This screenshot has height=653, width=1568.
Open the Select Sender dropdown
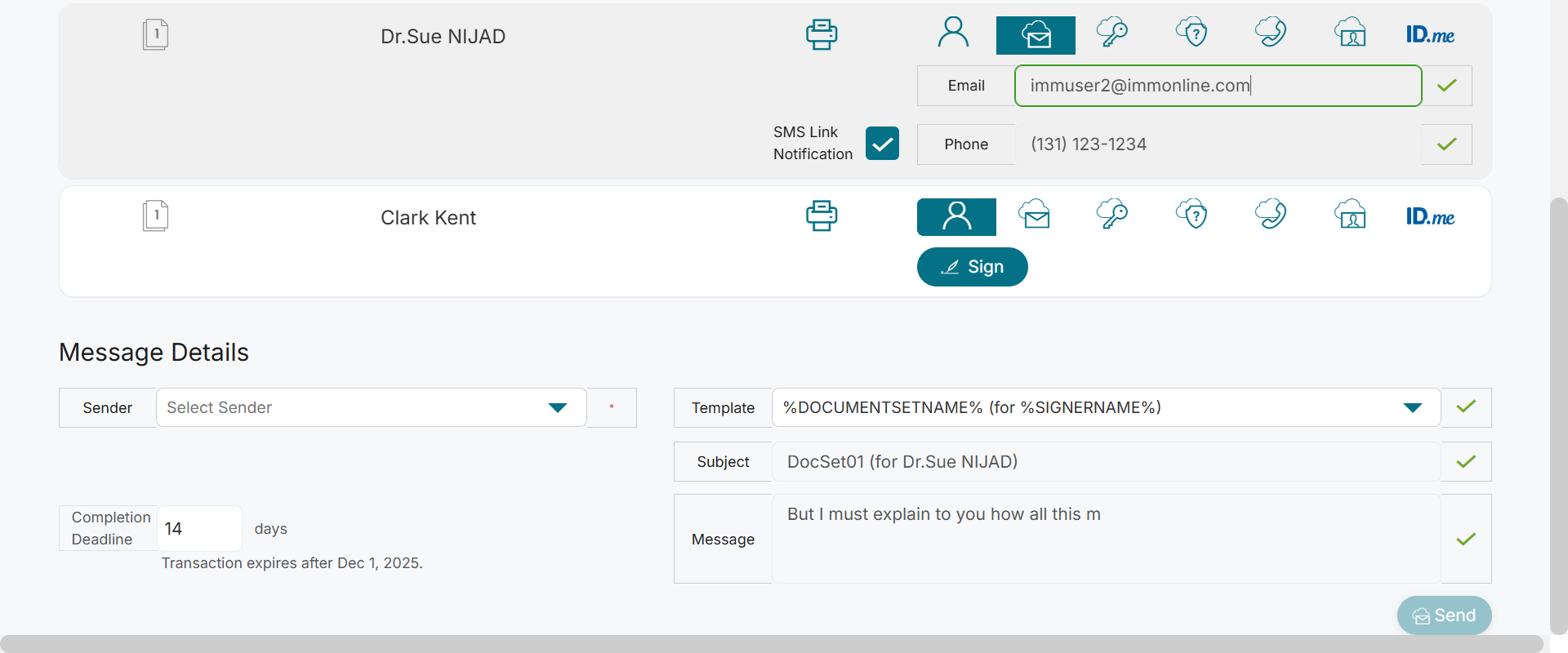371,407
